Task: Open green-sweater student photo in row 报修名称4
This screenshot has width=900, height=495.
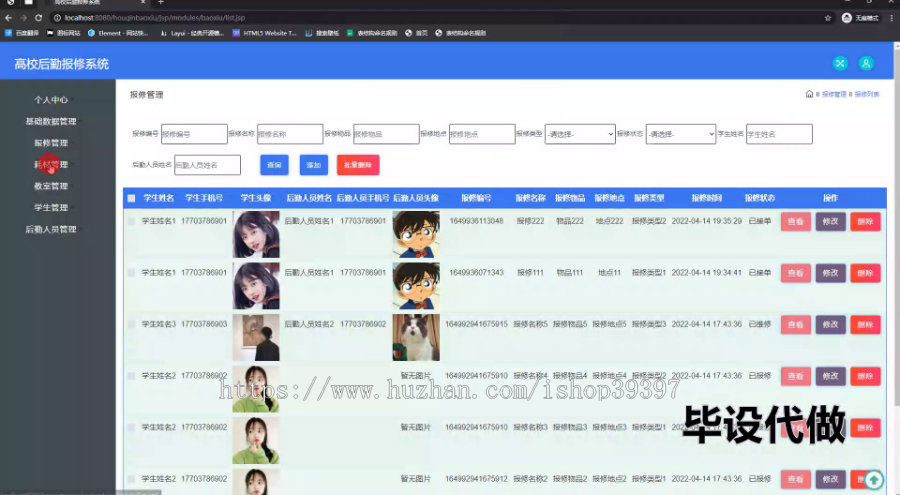Action: pyautogui.click(x=256, y=389)
